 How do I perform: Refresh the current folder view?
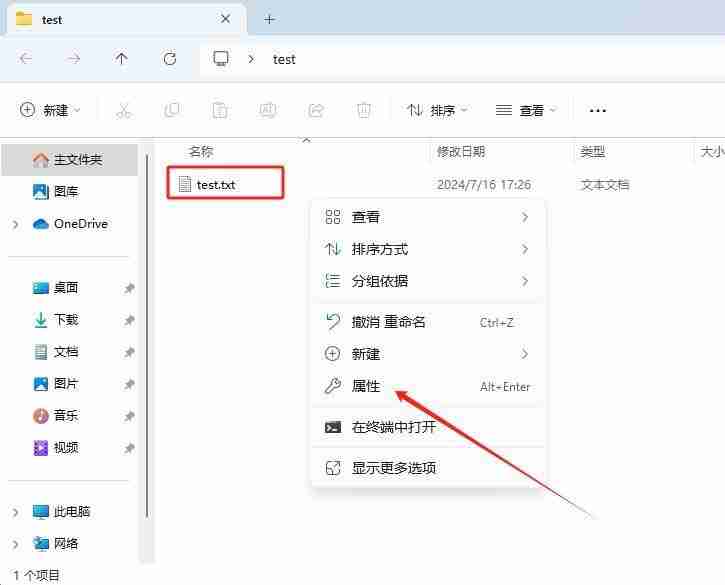[170, 59]
